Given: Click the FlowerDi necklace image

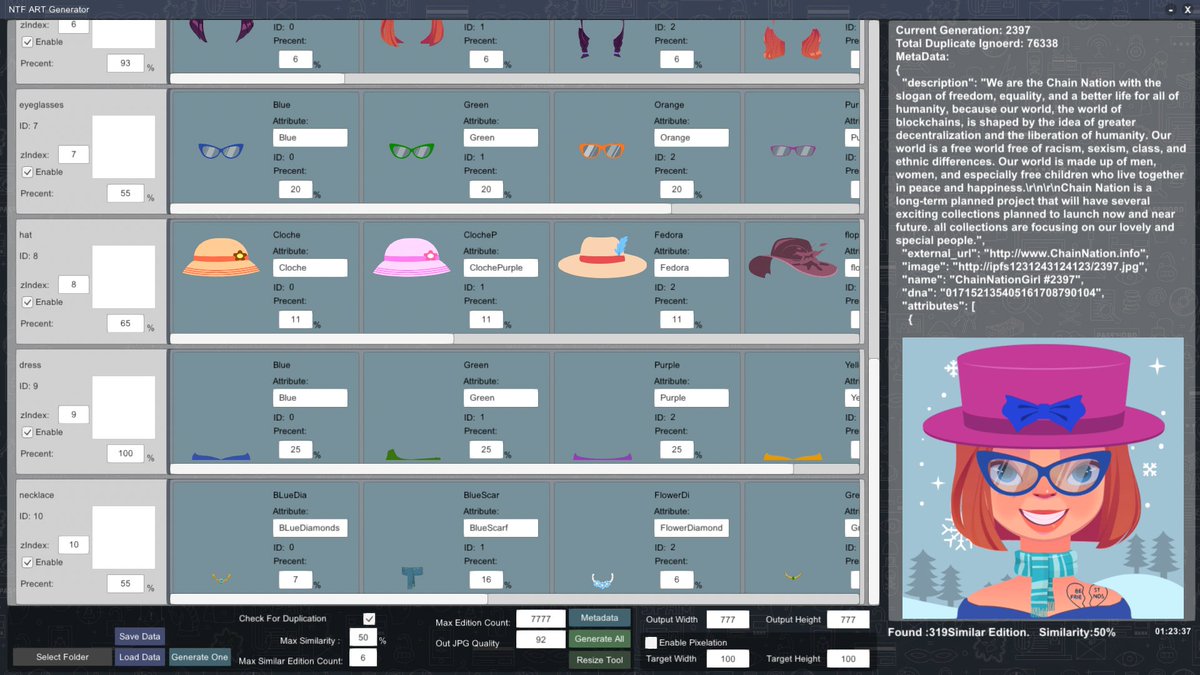Looking at the screenshot, I should coord(601,578).
